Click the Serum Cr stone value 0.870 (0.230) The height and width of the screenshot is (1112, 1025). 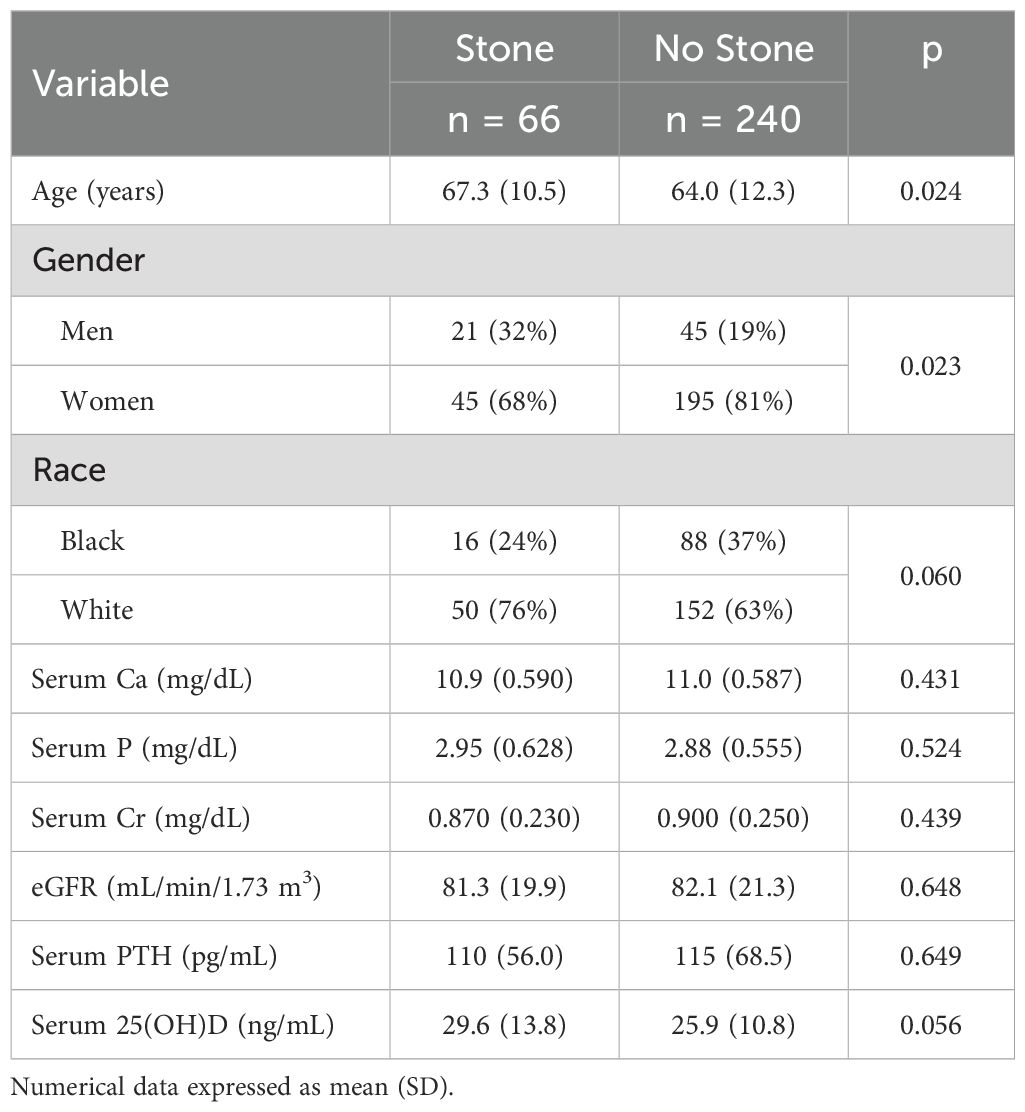click(x=504, y=818)
